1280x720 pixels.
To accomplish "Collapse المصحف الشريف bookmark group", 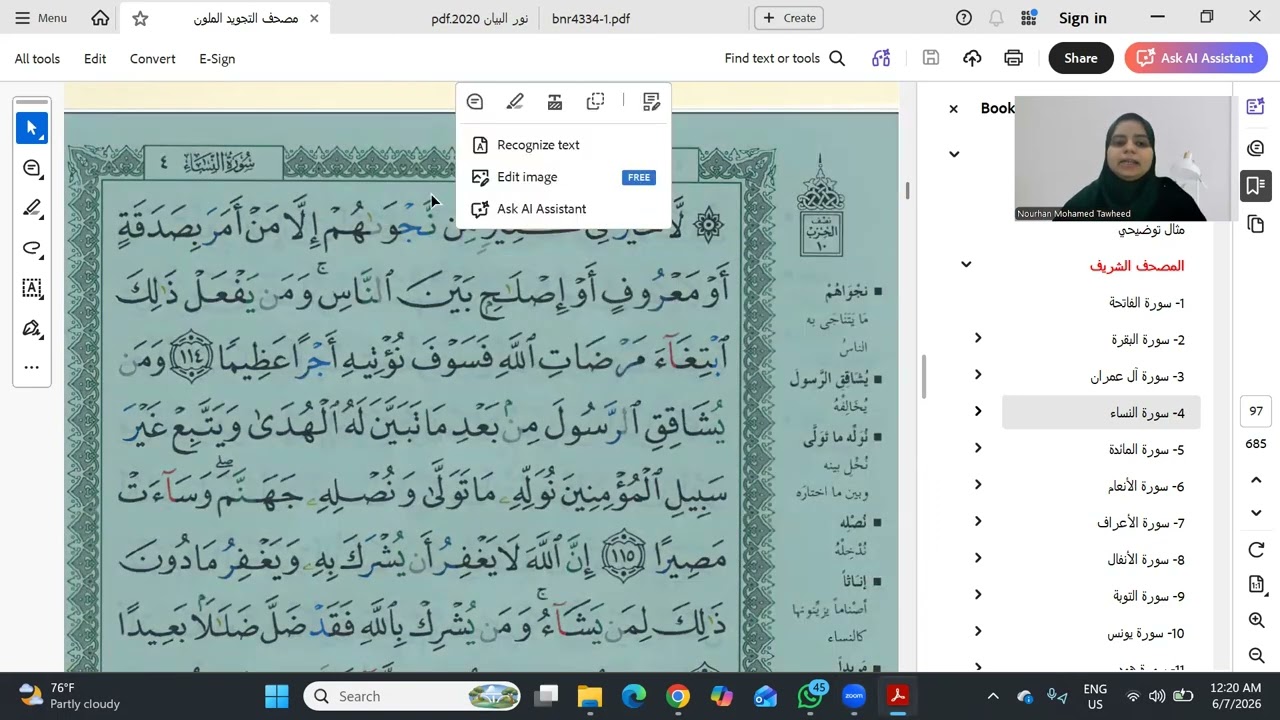I will point(966,265).
